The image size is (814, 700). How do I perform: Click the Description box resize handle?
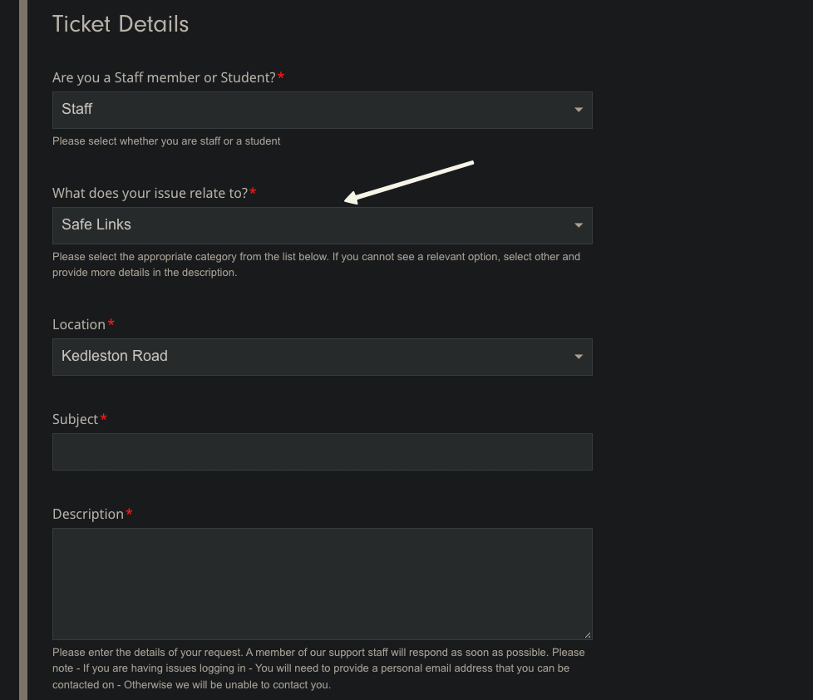pyautogui.click(x=587, y=635)
